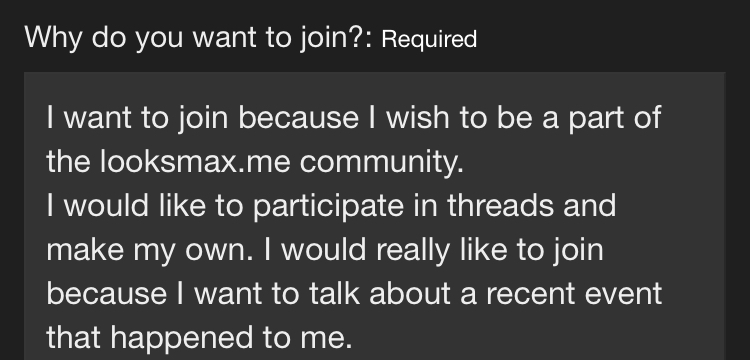Viewport: 750px width, 360px height.
Task: Click the word 'own.' in the text
Action: point(219,250)
